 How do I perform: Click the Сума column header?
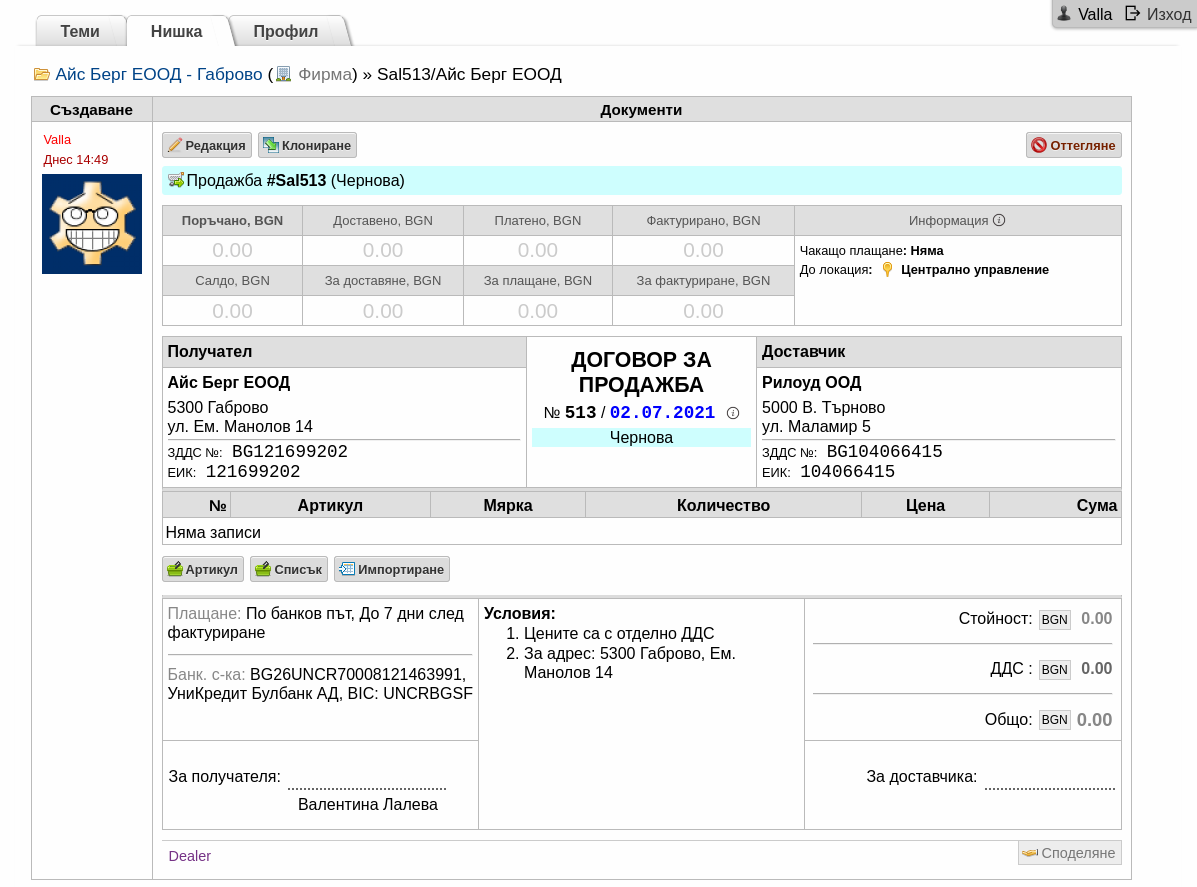1056,505
